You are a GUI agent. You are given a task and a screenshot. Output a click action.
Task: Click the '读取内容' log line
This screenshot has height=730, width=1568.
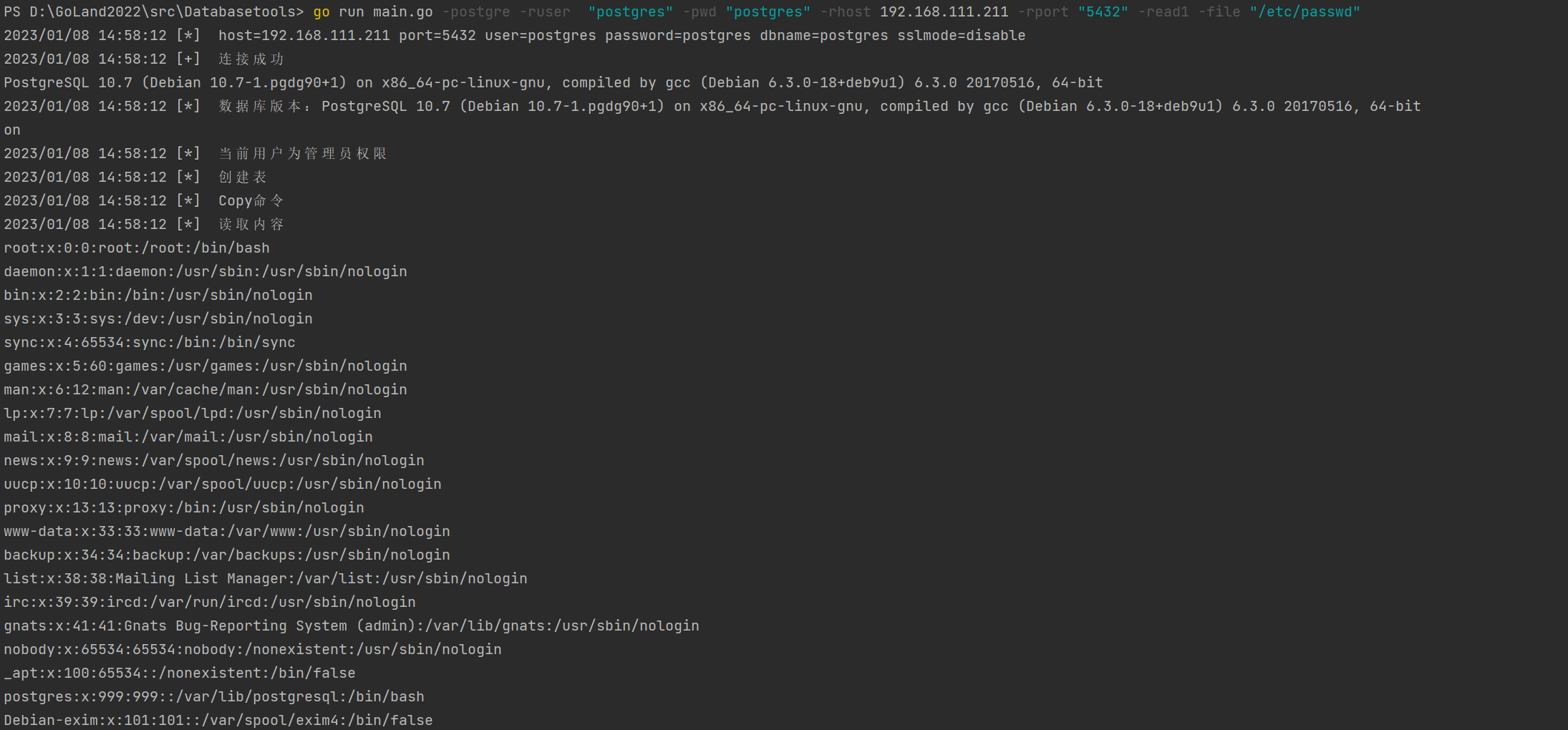(x=144, y=225)
